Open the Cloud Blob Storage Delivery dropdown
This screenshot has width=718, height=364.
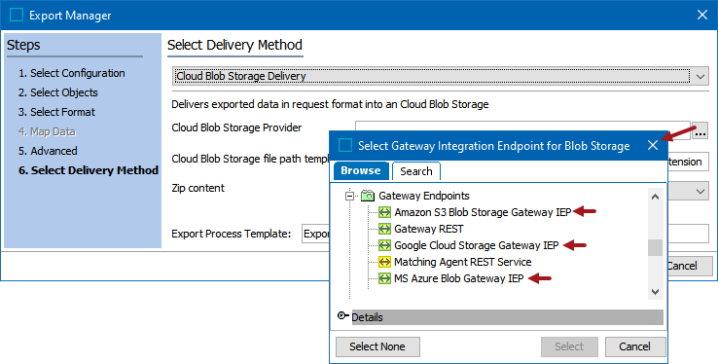click(701, 76)
